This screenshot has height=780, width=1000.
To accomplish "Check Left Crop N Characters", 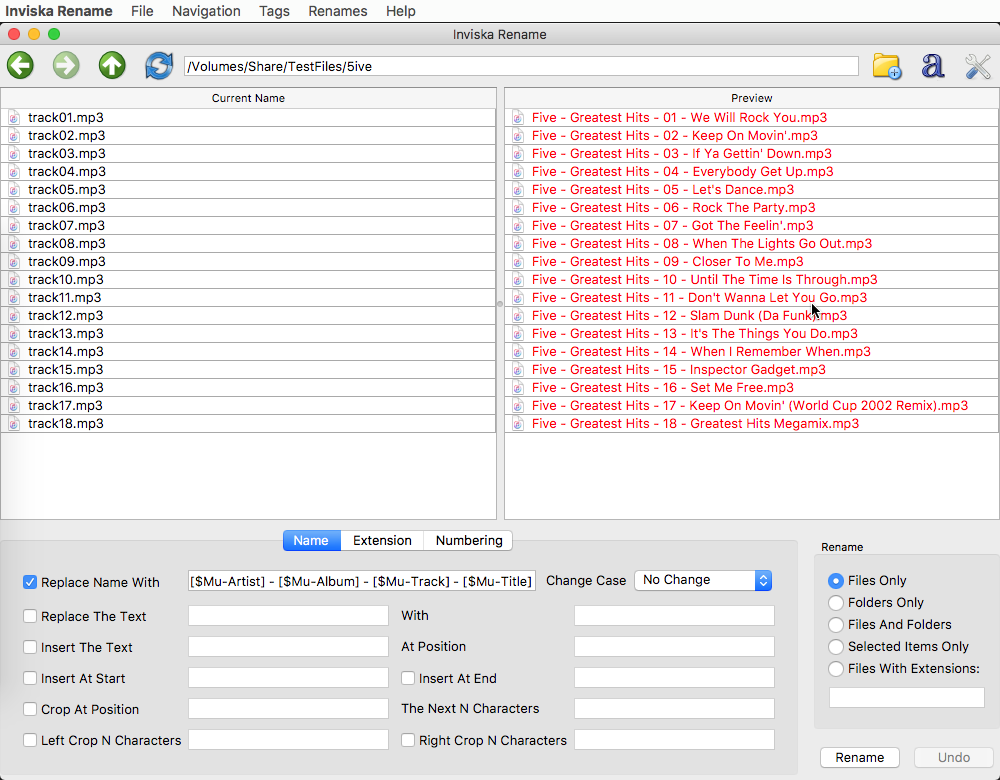I will click(x=30, y=740).
